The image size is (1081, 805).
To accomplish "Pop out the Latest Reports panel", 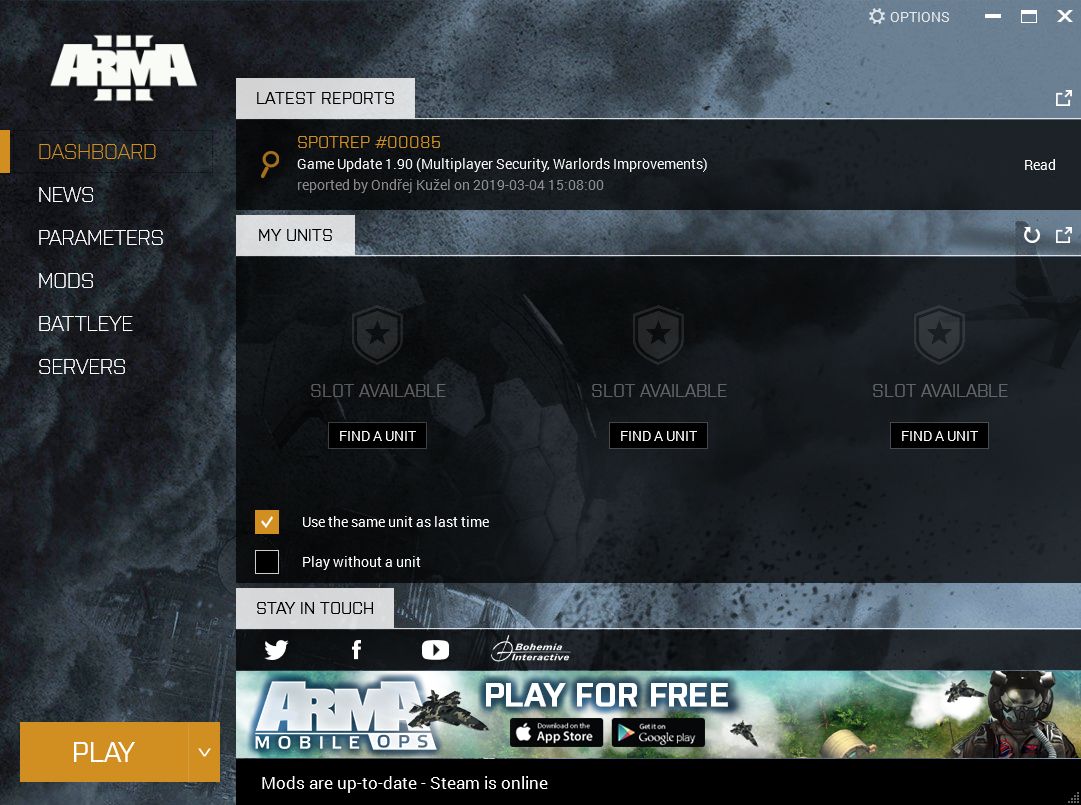I will (x=1064, y=98).
